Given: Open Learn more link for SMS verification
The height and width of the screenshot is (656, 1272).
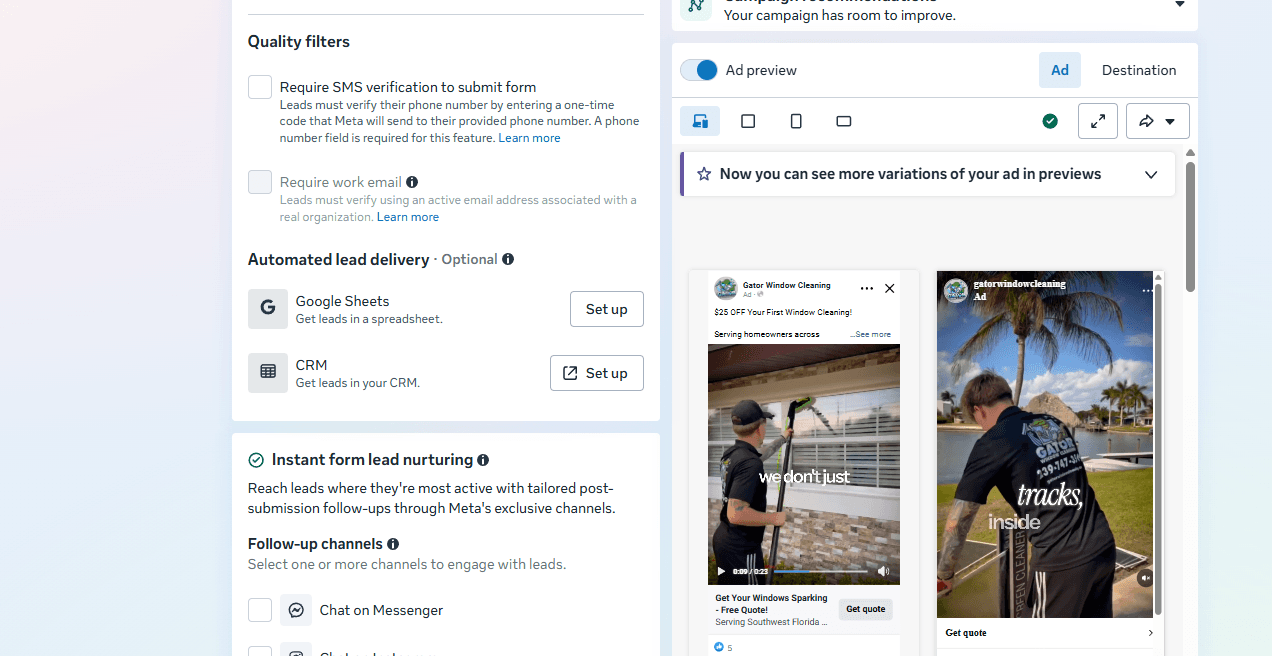Looking at the screenshot, I should pos(529,138).
